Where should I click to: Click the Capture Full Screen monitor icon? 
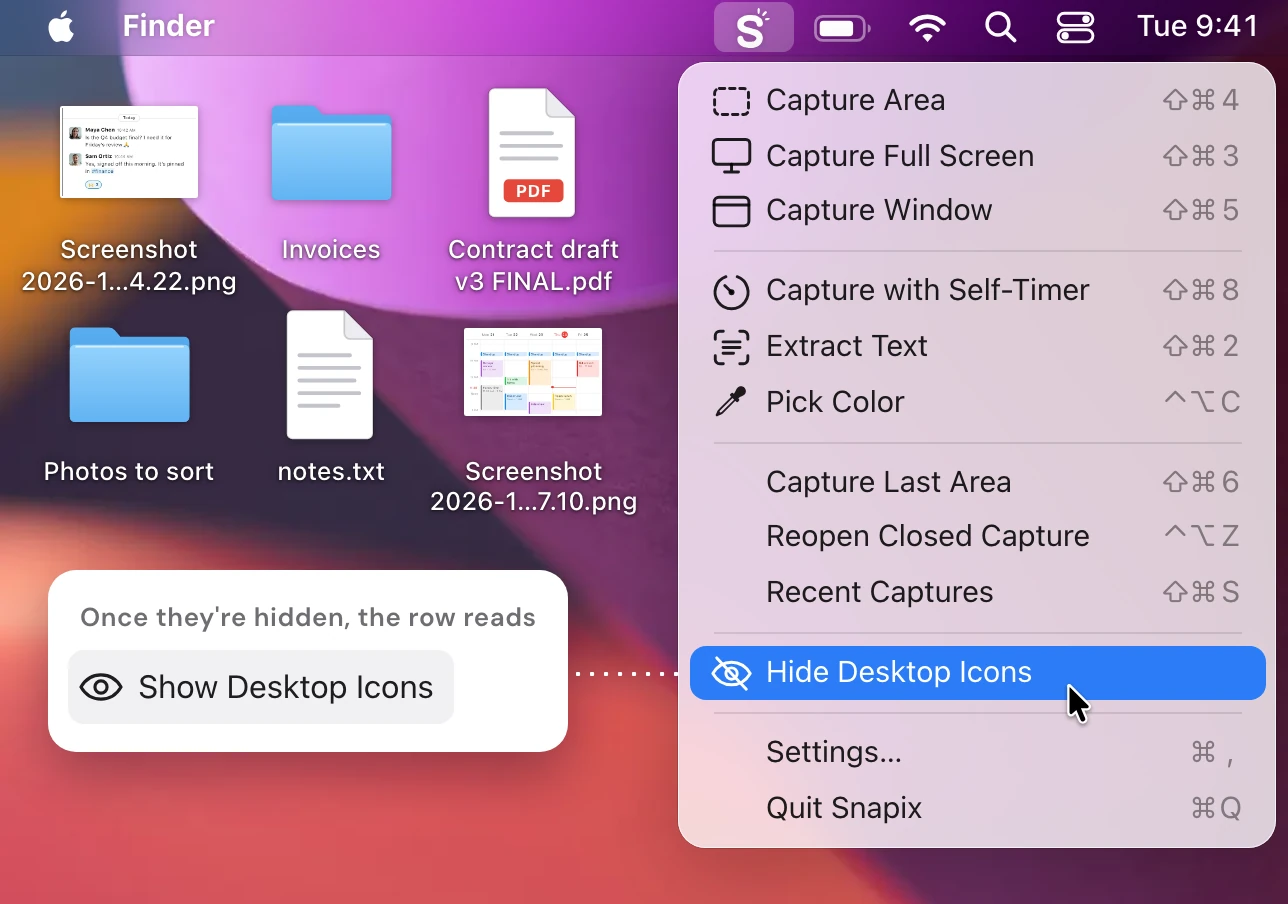click(731, 157)
